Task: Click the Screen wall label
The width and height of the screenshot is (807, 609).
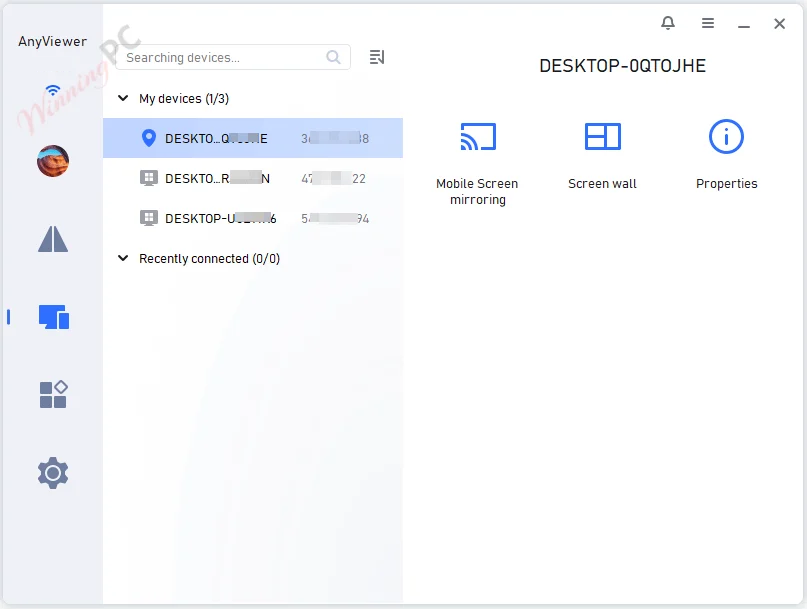Action: click(602, 184)
